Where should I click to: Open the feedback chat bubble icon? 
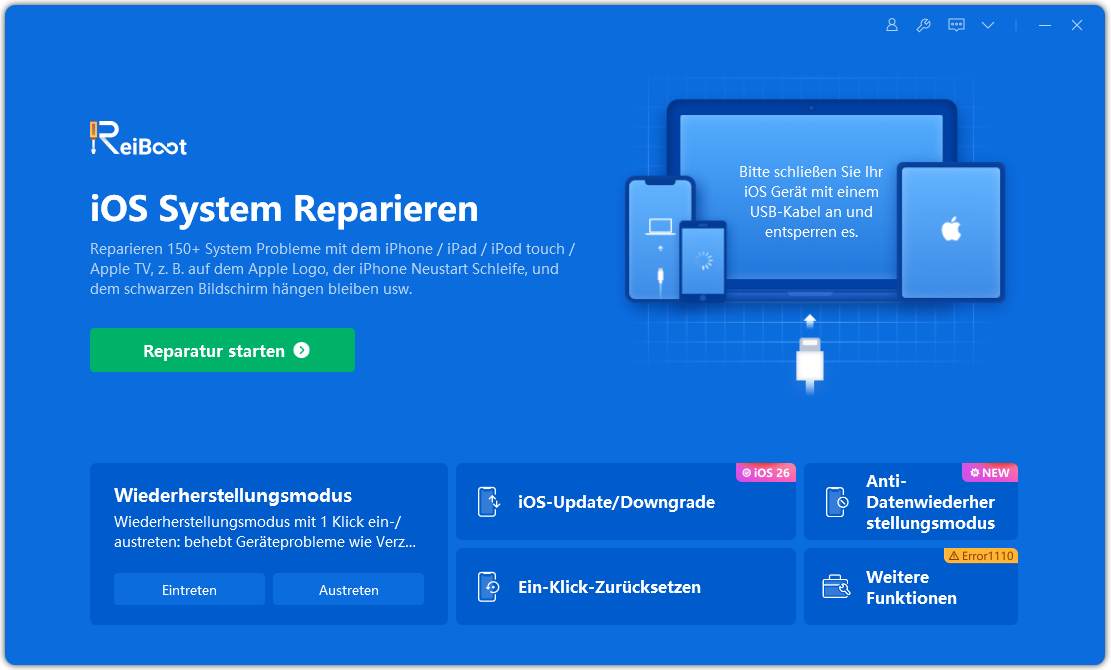coord(956,25)
